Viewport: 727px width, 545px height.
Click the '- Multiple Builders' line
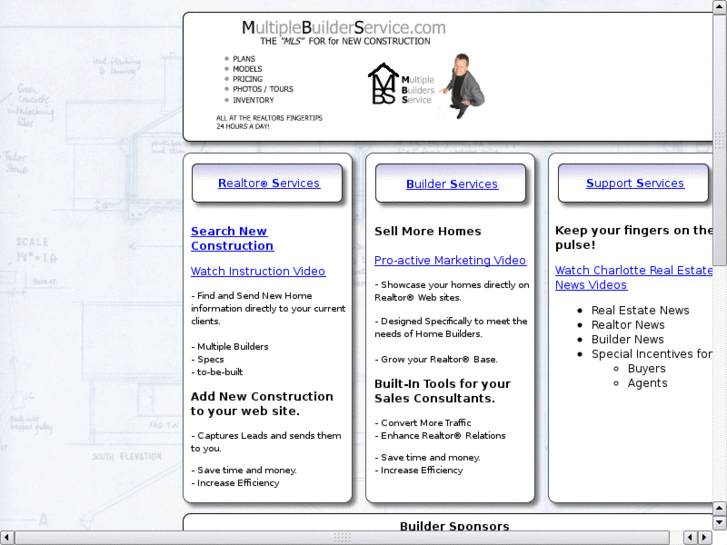230,346
